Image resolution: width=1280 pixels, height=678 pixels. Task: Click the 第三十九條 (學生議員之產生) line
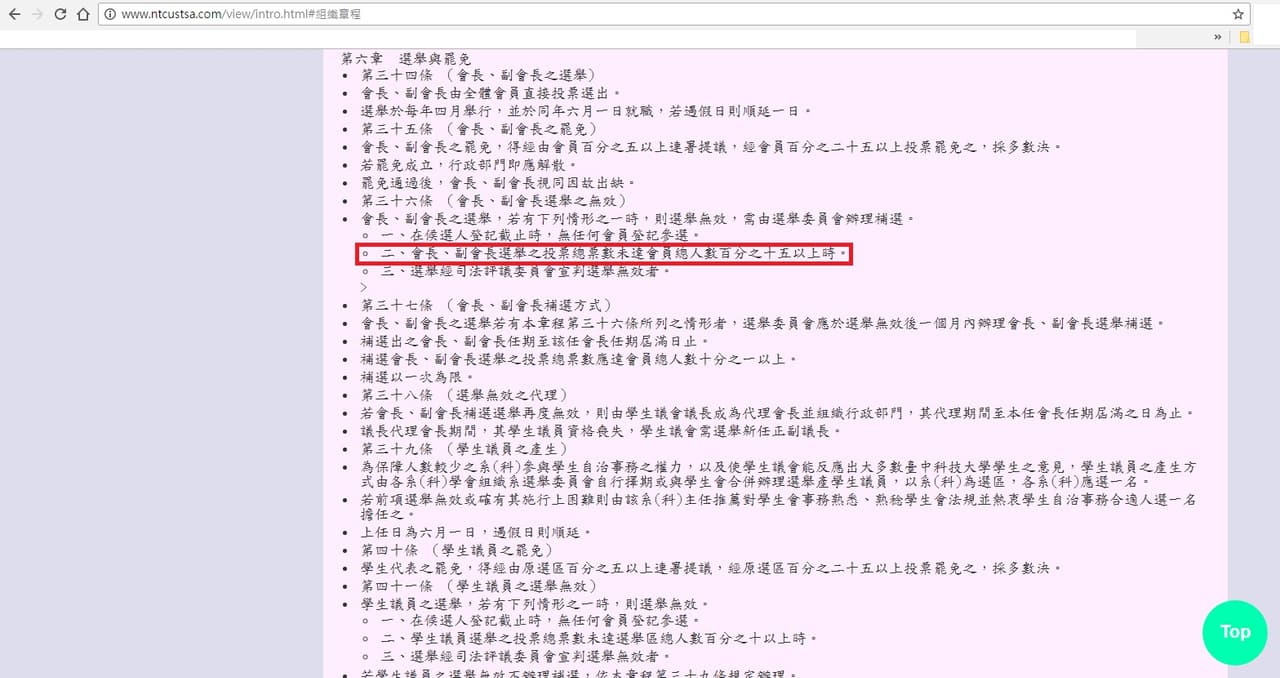coord(465,449)
